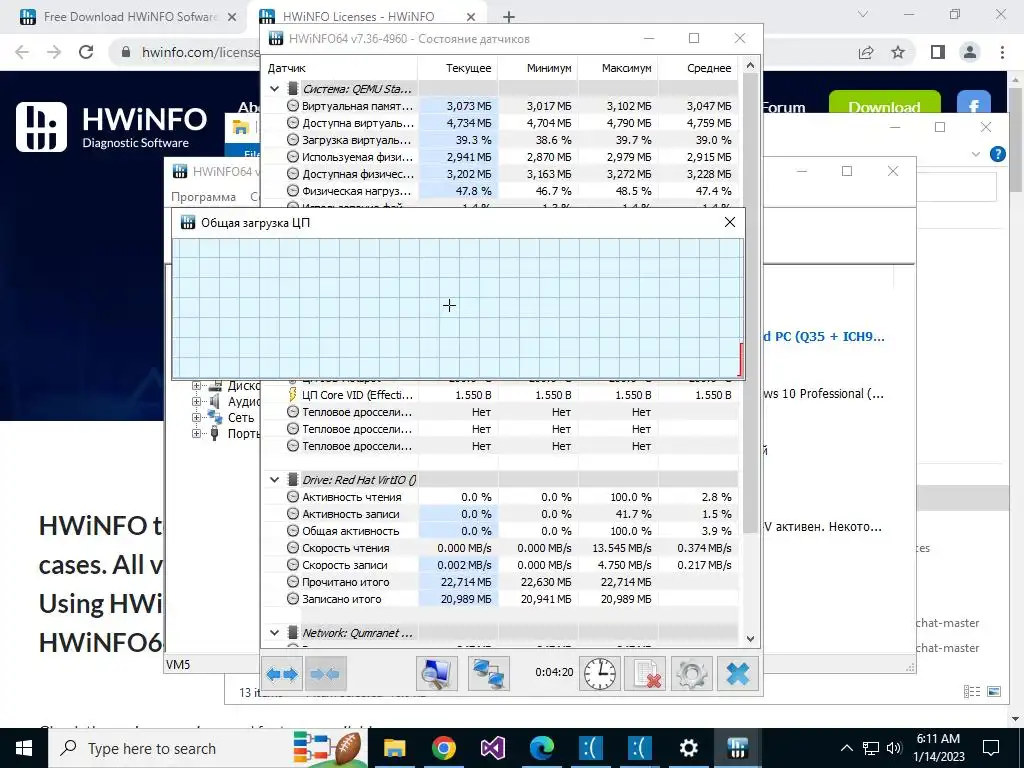1024x768 pixels.
Task: Collapse the Network: Qumranet group
Action: 274,633
